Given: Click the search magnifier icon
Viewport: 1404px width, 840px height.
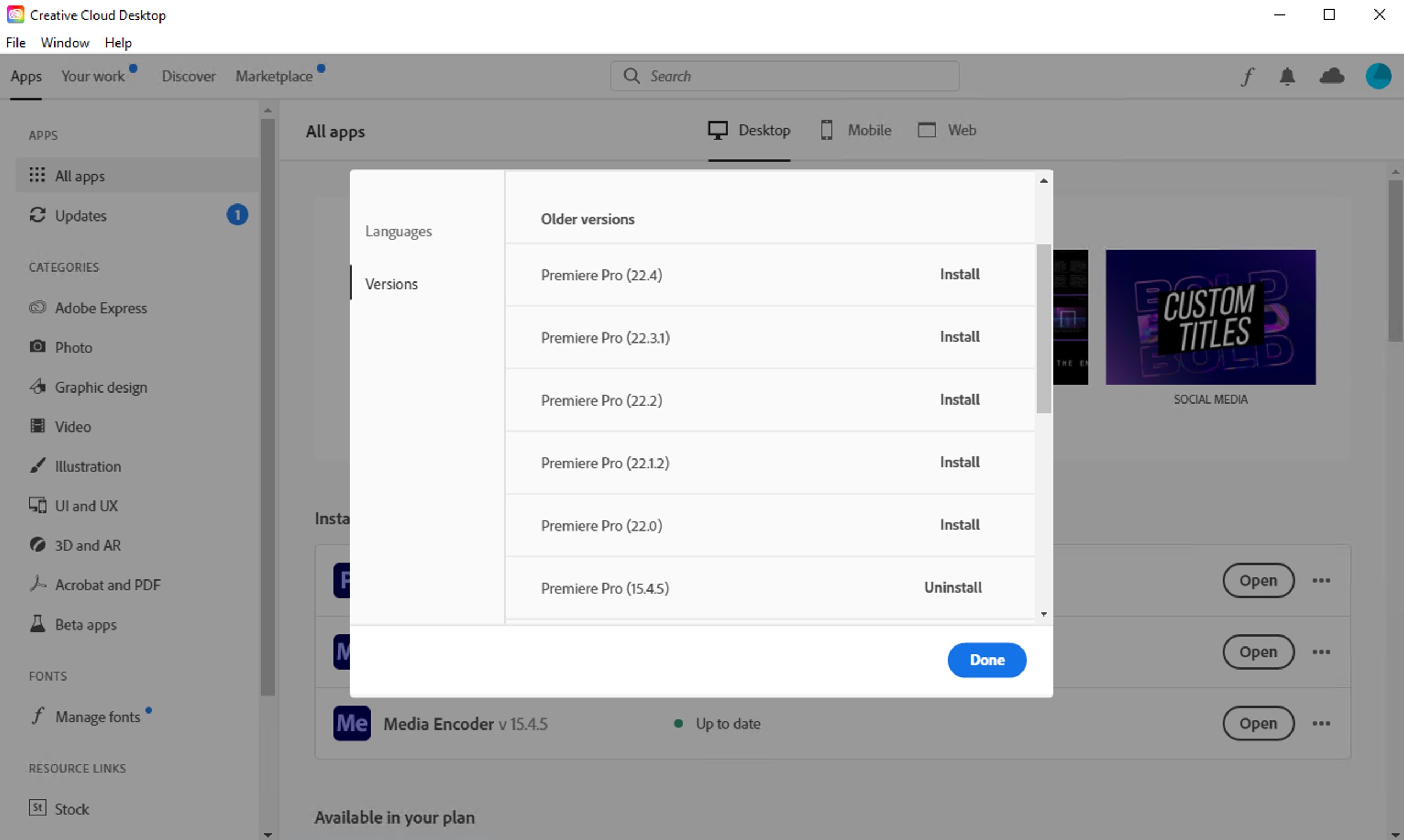Looking at the screenshot, I should 632,76.
